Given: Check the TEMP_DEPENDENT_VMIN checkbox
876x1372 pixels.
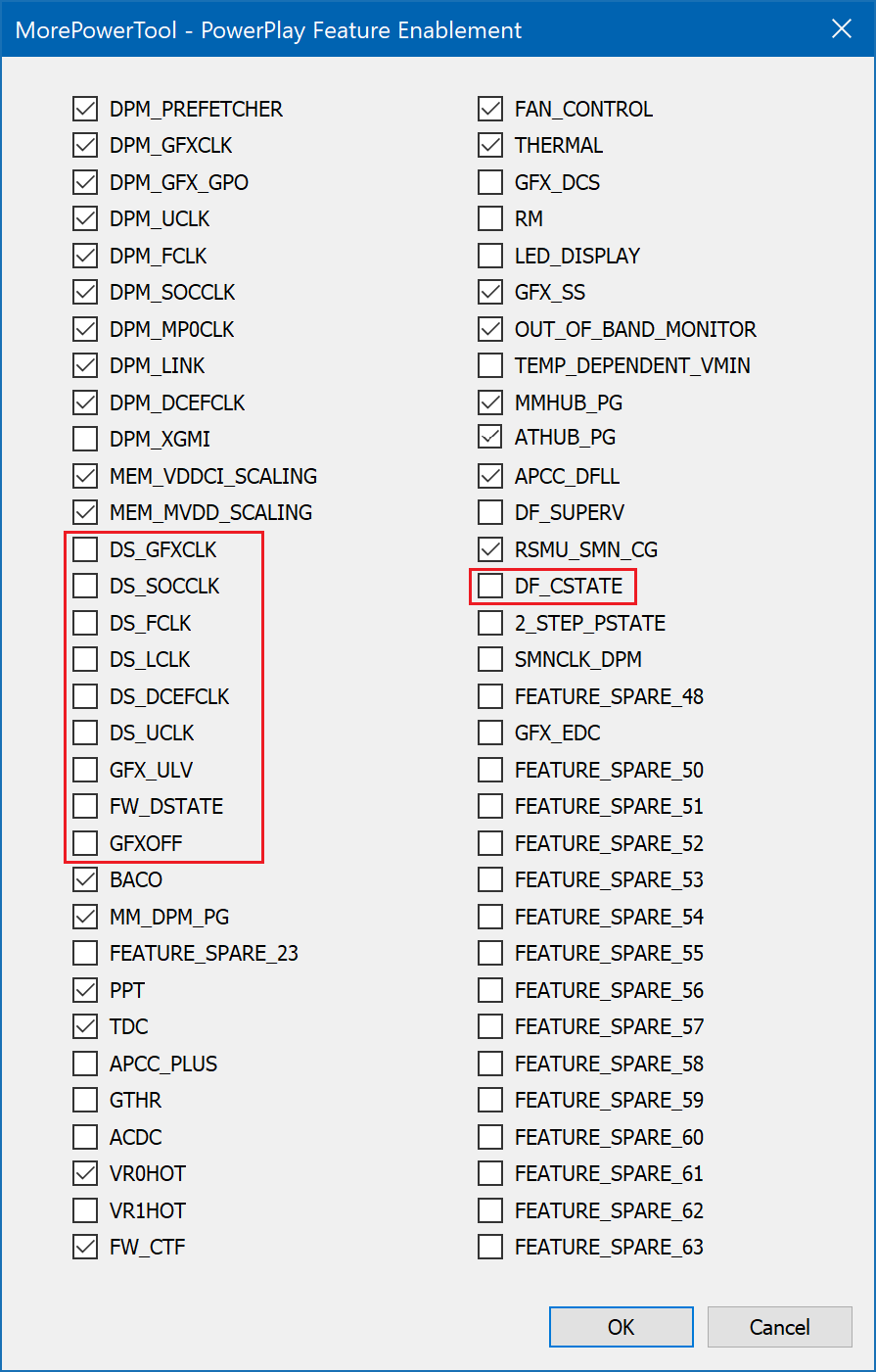Looking at the screenshot, I should [490, 365].
